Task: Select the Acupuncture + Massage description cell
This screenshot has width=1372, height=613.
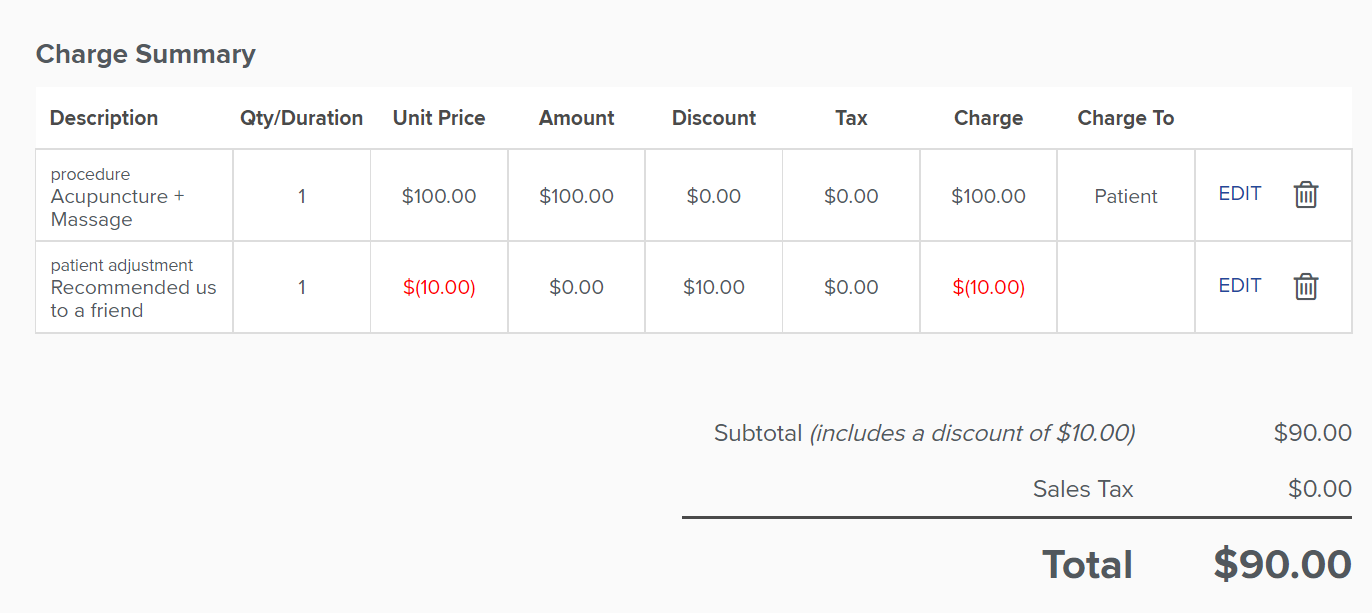Action: pyautogui.click(x=134, y=196)
